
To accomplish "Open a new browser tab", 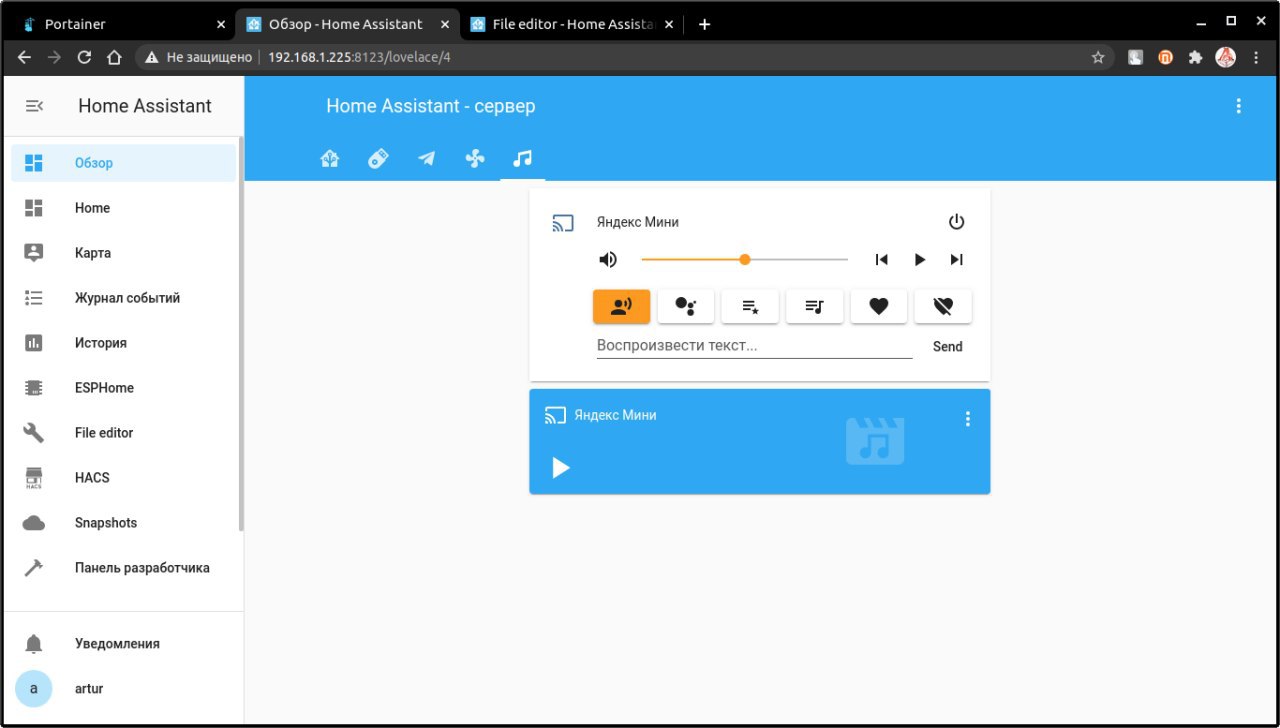I will (704, 24).
